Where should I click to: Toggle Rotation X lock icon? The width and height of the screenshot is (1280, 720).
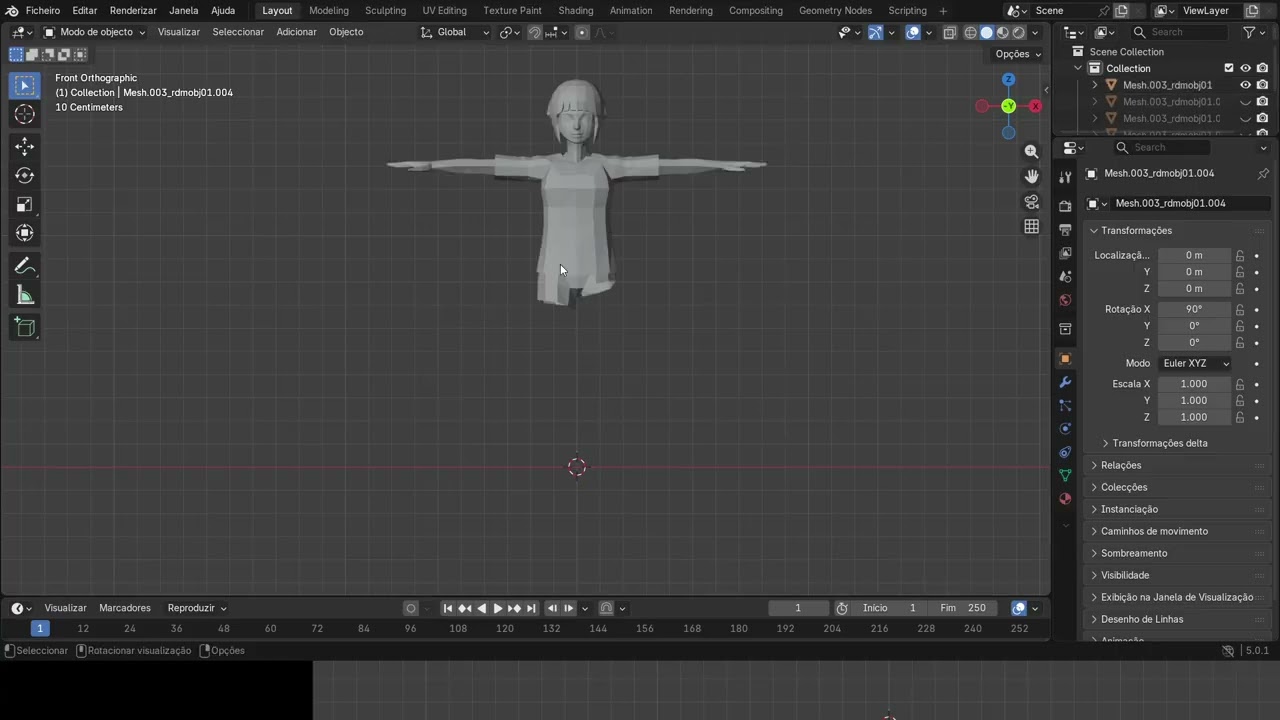[x=1240, y=309]
